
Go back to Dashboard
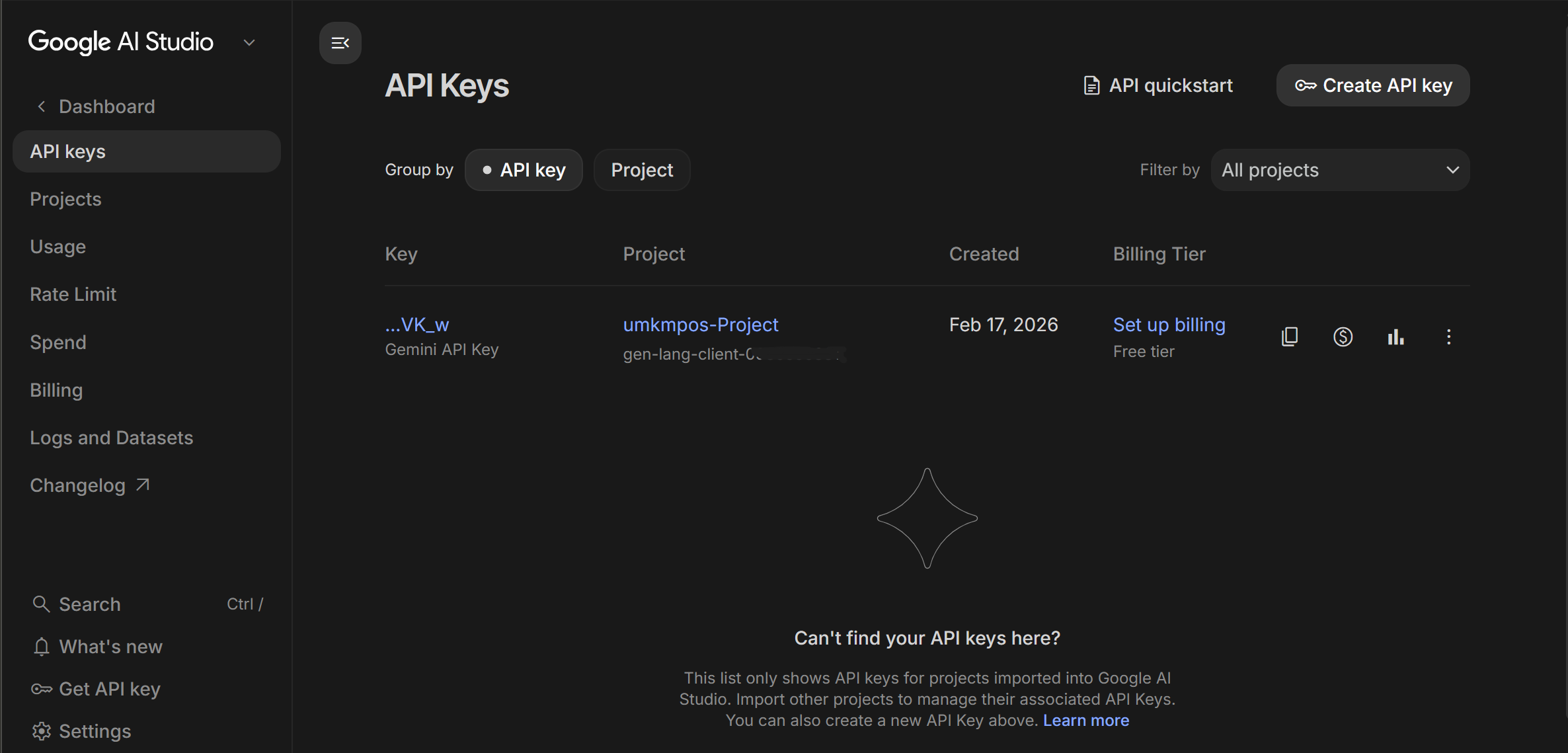coord(96,106)
